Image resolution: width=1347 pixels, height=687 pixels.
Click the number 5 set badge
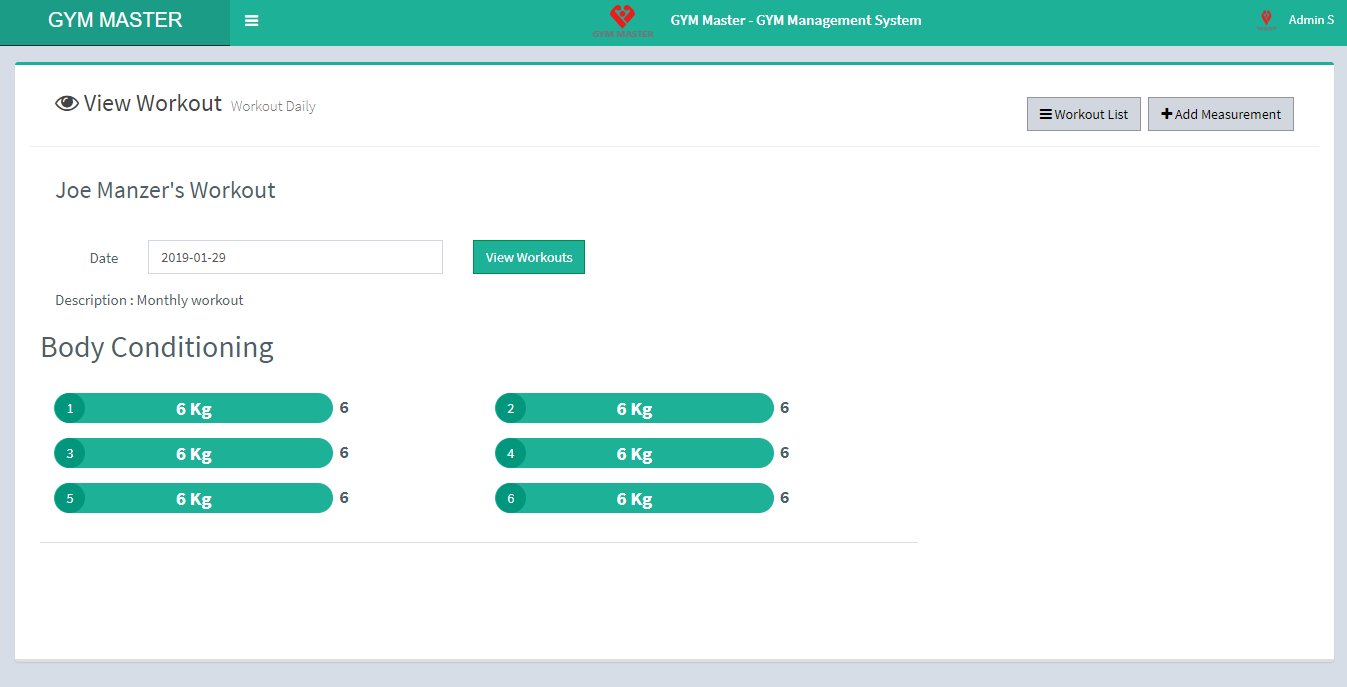click(x=69, y=499)
